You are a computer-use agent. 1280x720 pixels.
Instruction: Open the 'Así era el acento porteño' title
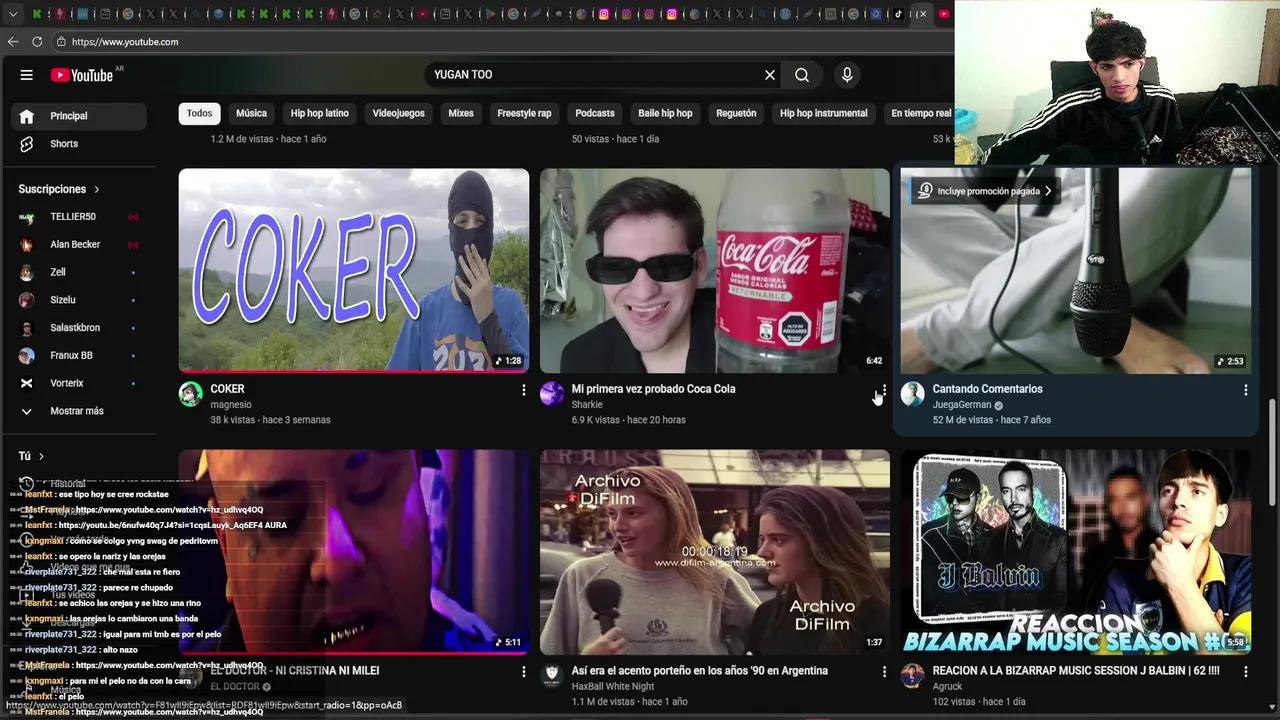point(700,671)
